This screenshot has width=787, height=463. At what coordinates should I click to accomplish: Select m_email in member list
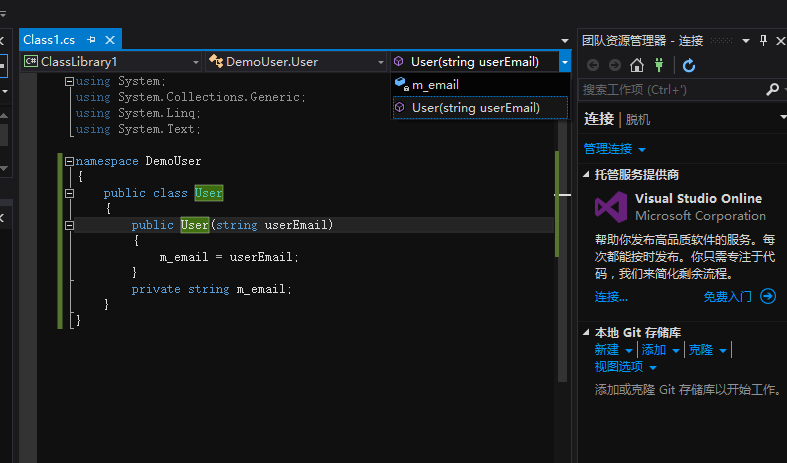pyautogui.click(x=480, y=85)
